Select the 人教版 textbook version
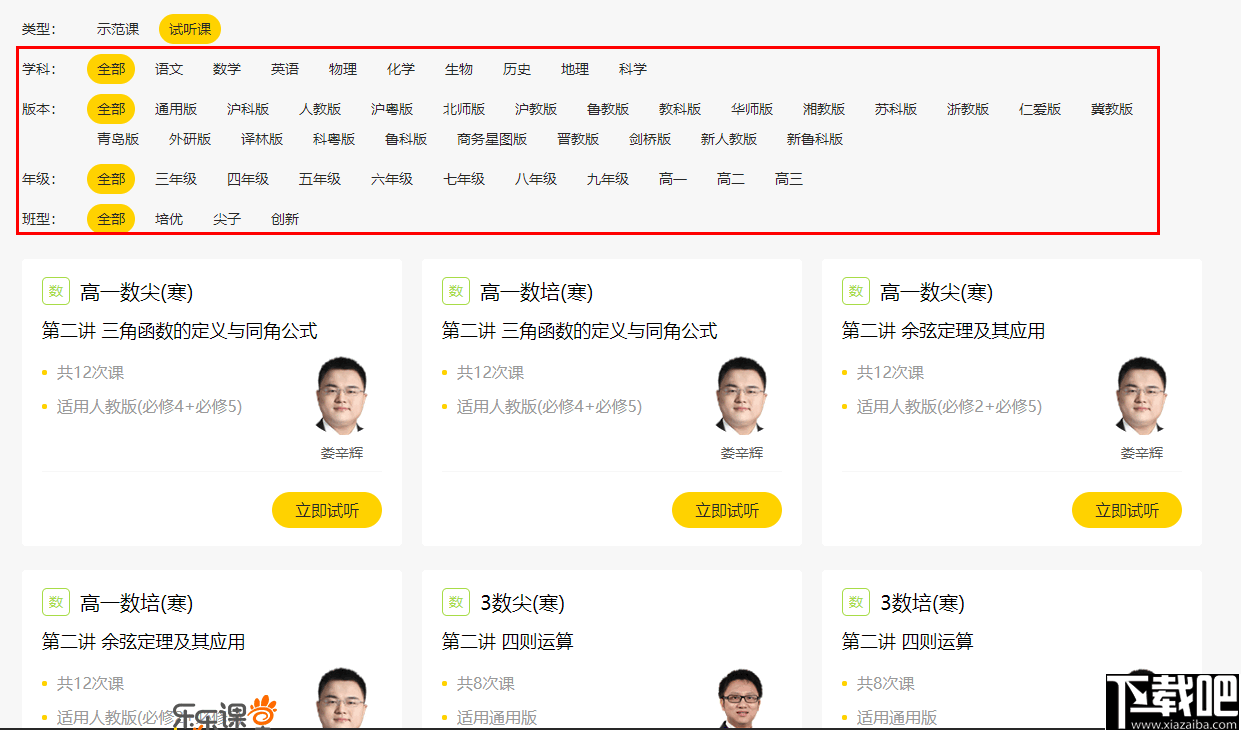1241x730 pixels. tap(320, 109)
